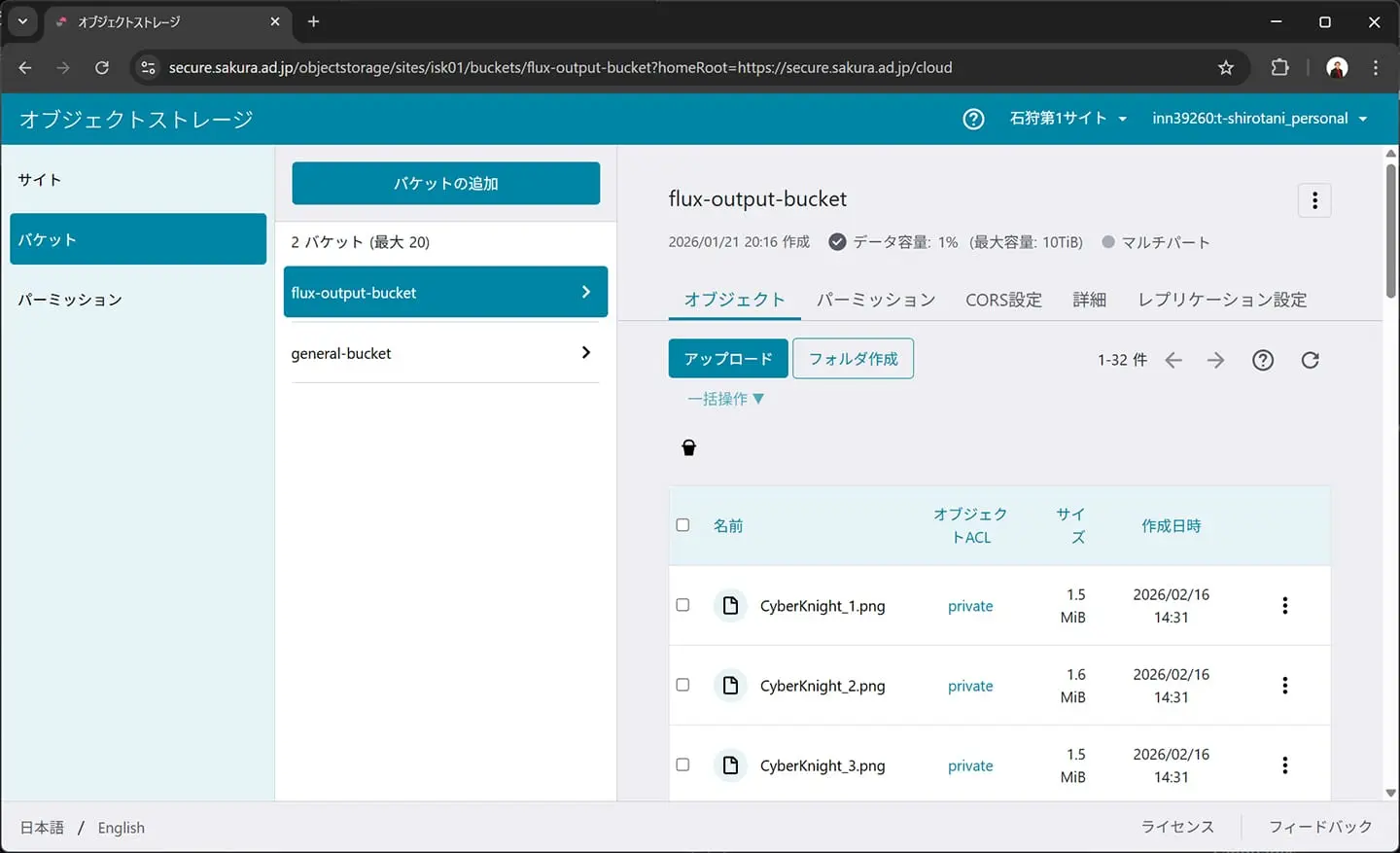Expand the 石狩第1サイト site dropdown
The height and width of the screenshot is (853, 1400).
[1067, 119]
